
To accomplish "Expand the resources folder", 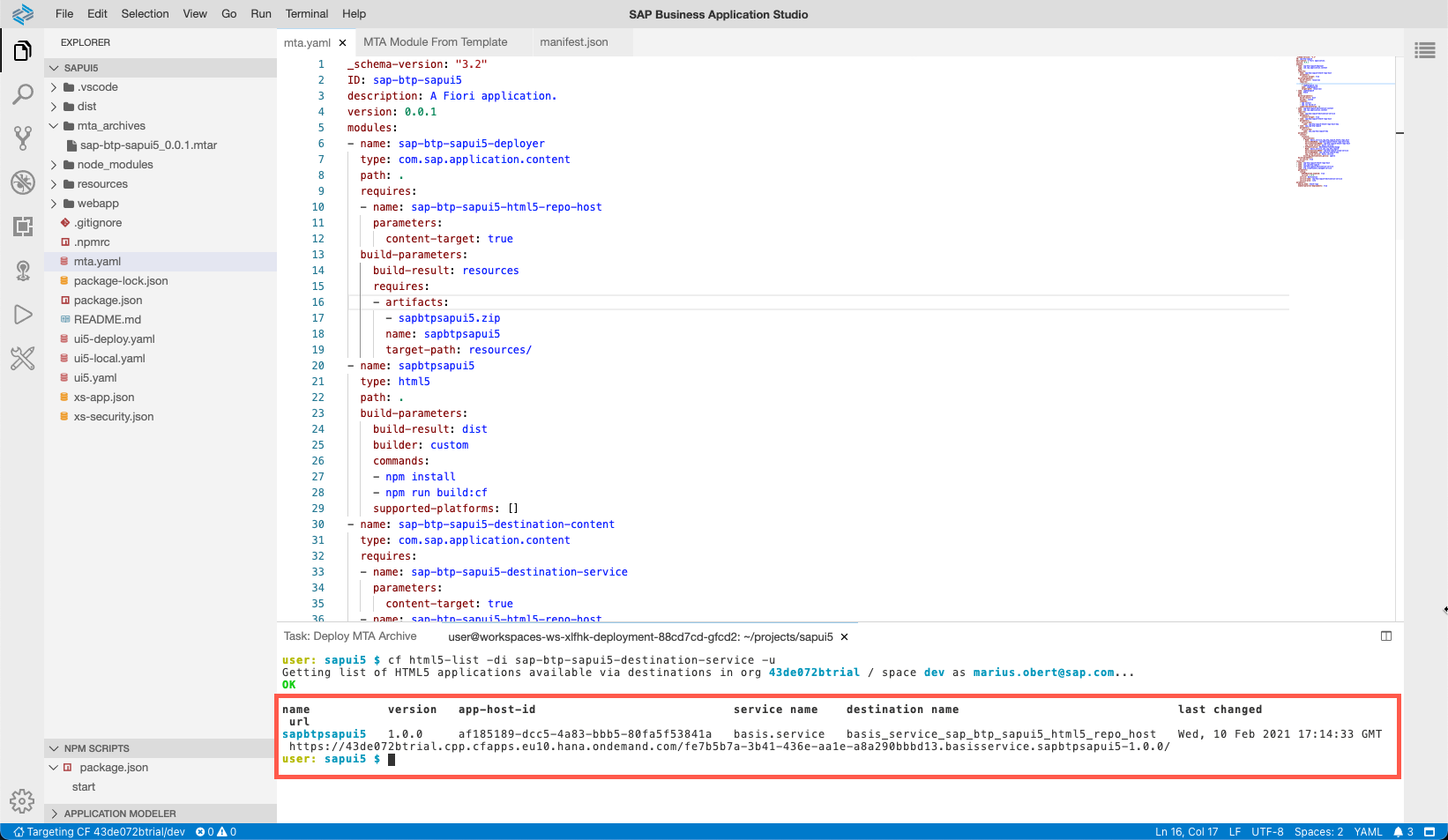I will [x=55, y=184].
